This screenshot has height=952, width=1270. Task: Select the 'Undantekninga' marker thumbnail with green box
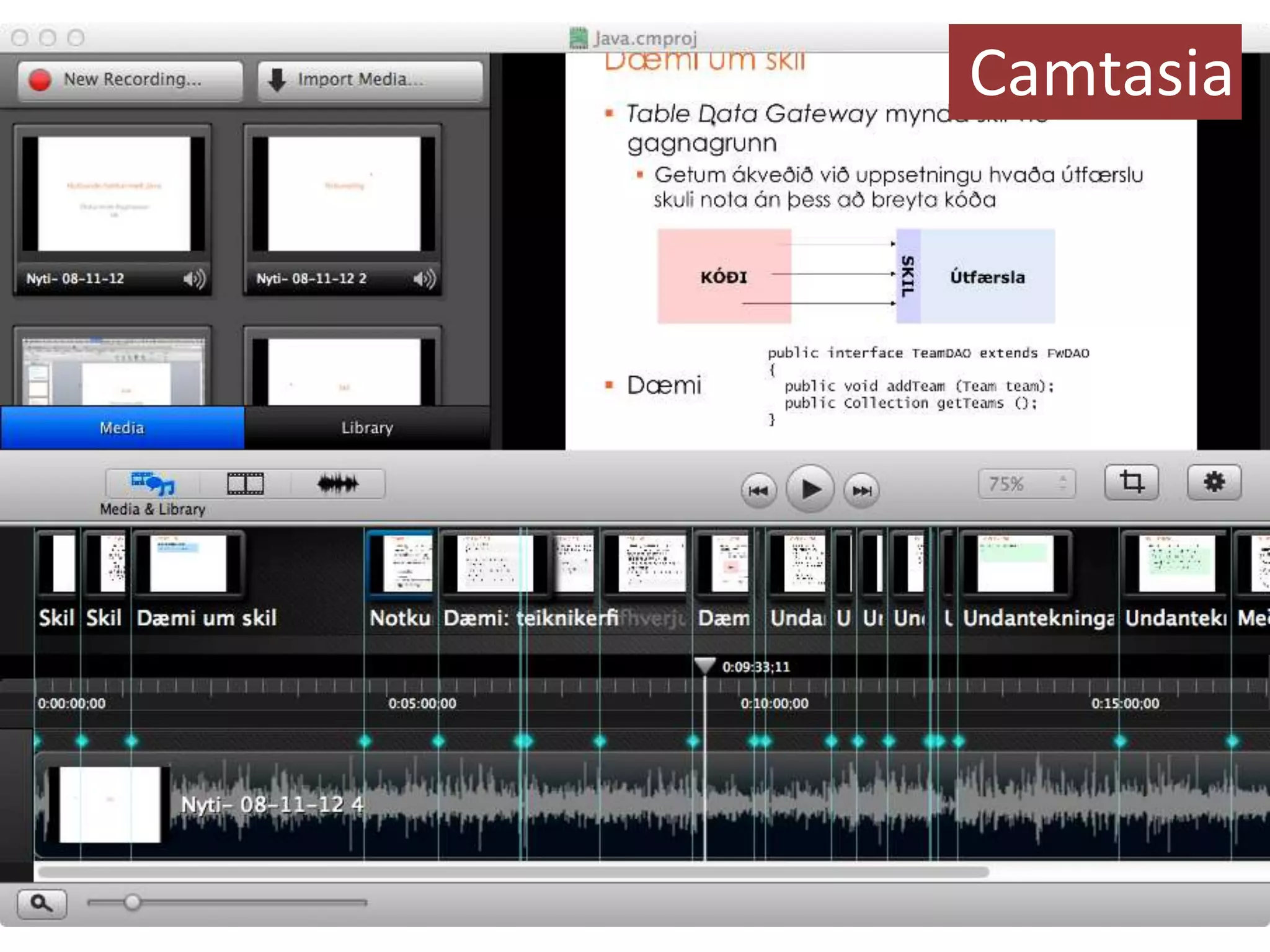(1015, 563)
